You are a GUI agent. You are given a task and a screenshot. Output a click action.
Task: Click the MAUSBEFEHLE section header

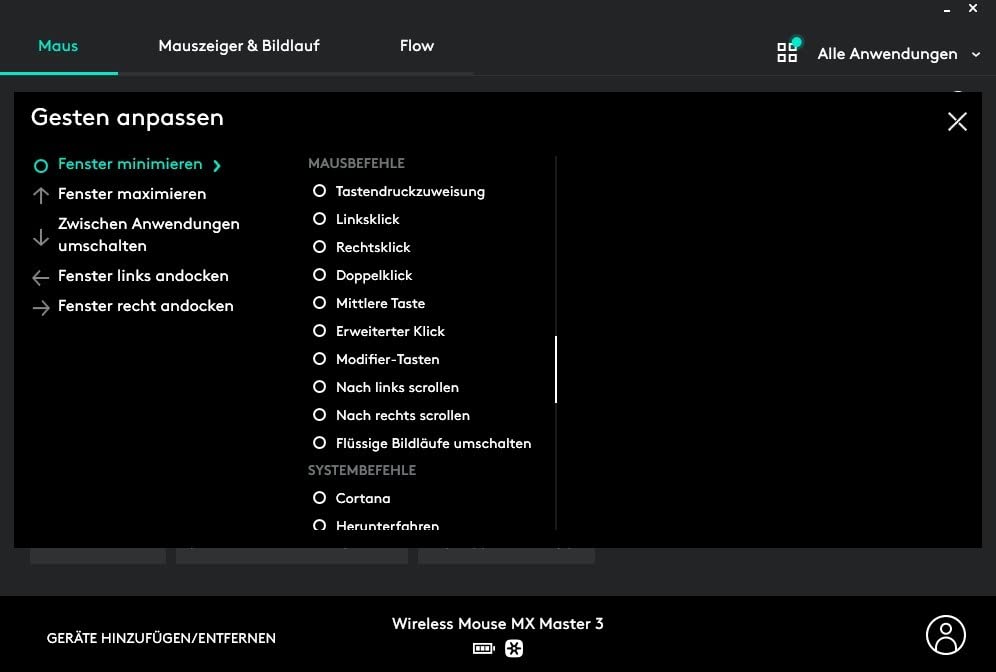(x=356, y=163)
